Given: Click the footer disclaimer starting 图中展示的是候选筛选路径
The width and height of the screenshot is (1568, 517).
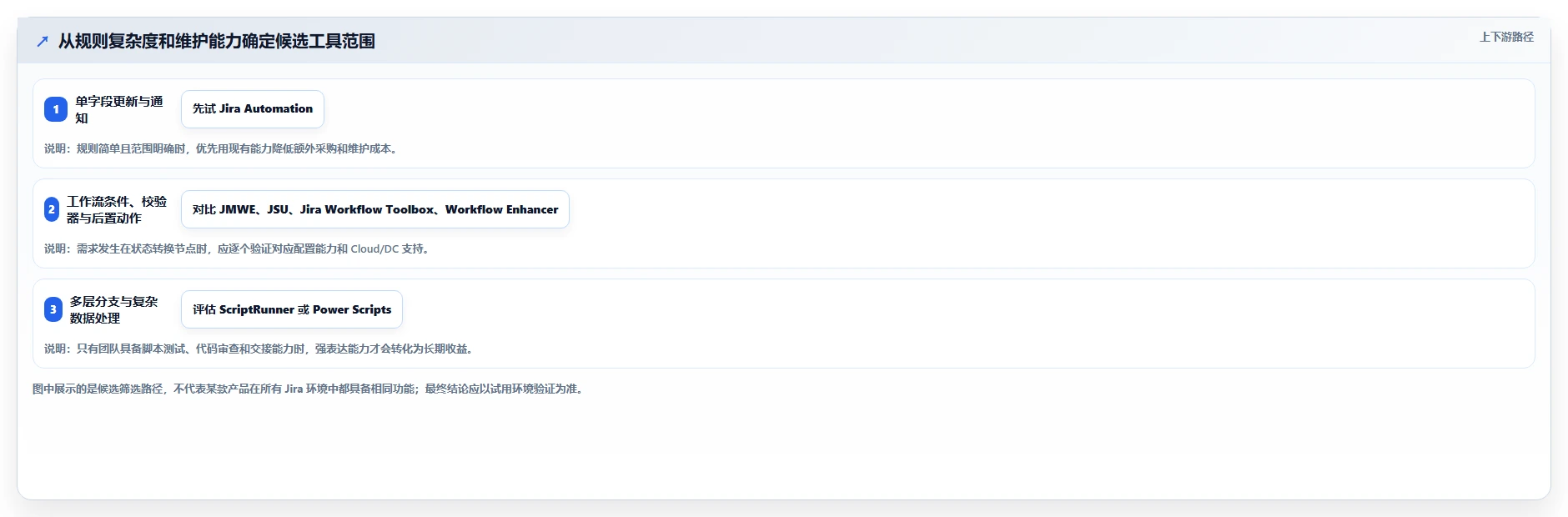Looking at the screenshot, I should (309, 389).
